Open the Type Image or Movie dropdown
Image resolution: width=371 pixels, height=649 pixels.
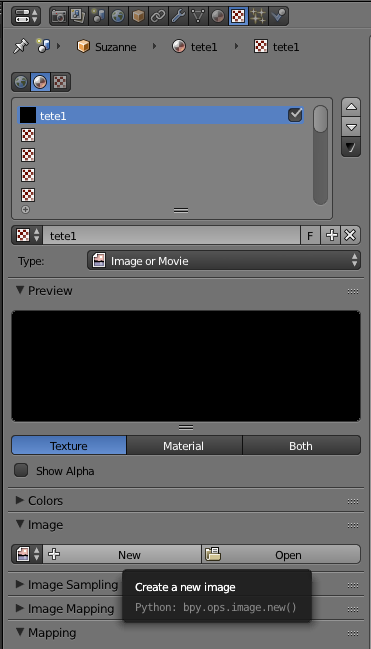tap(224, 260)
